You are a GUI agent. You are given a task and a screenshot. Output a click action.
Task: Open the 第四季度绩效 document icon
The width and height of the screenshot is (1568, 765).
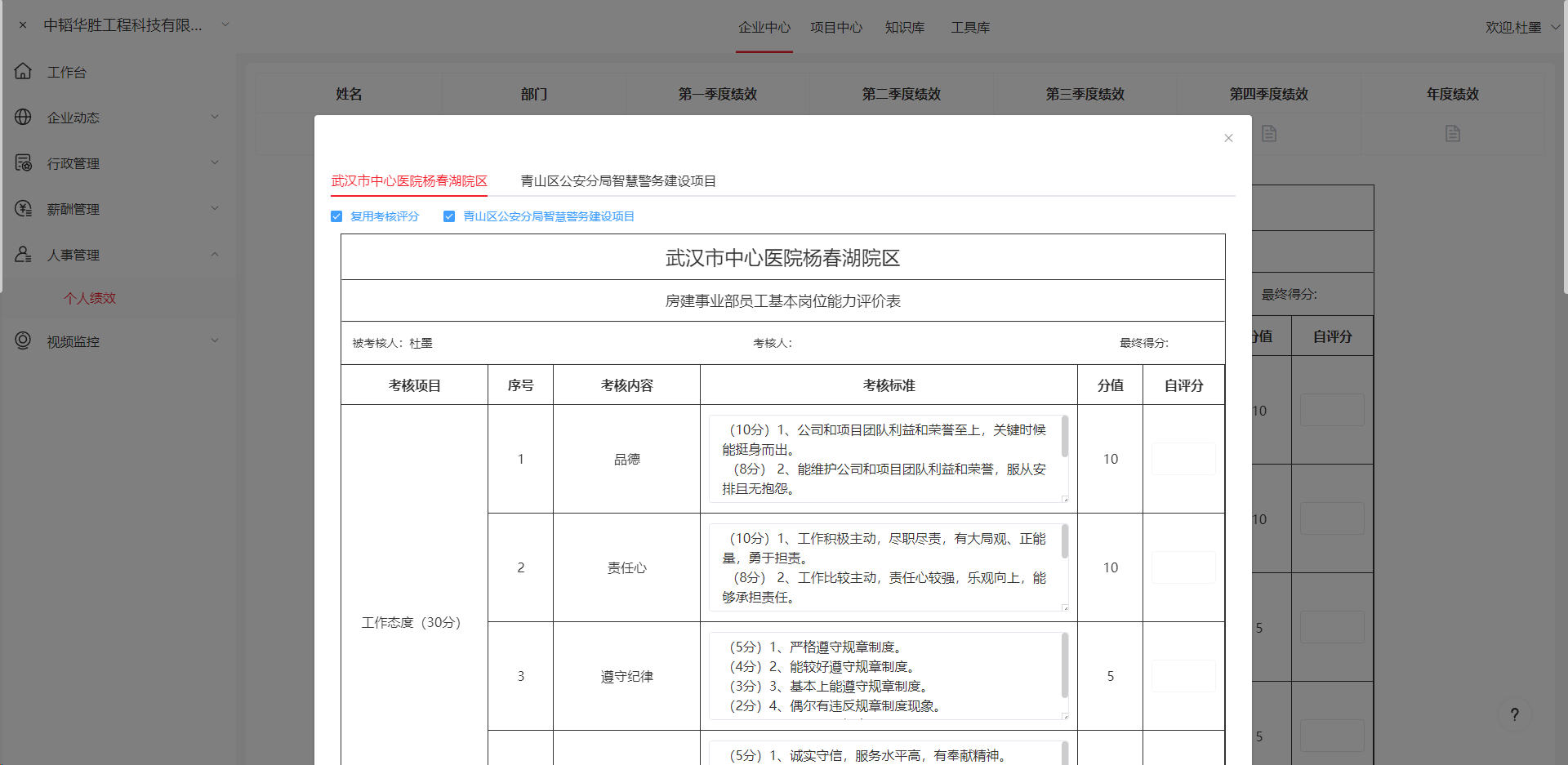point(1269,133)
